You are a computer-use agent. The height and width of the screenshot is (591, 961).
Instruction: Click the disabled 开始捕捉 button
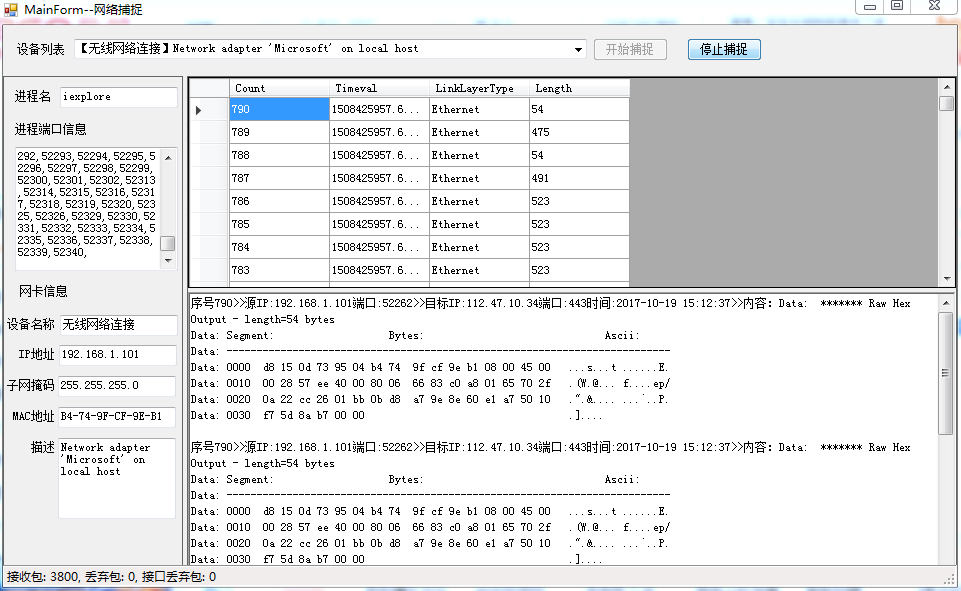pos(630,50)
